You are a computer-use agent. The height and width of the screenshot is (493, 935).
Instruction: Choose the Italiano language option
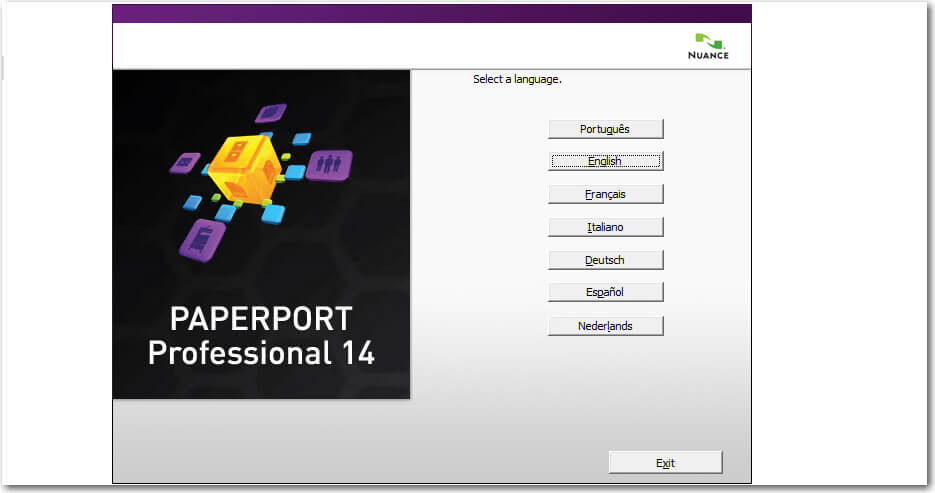(605, 227)
